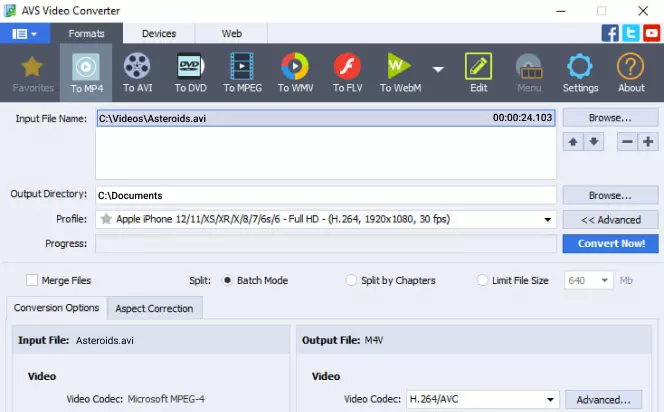Select the Limit File Size option

click(x=482, y=280)
